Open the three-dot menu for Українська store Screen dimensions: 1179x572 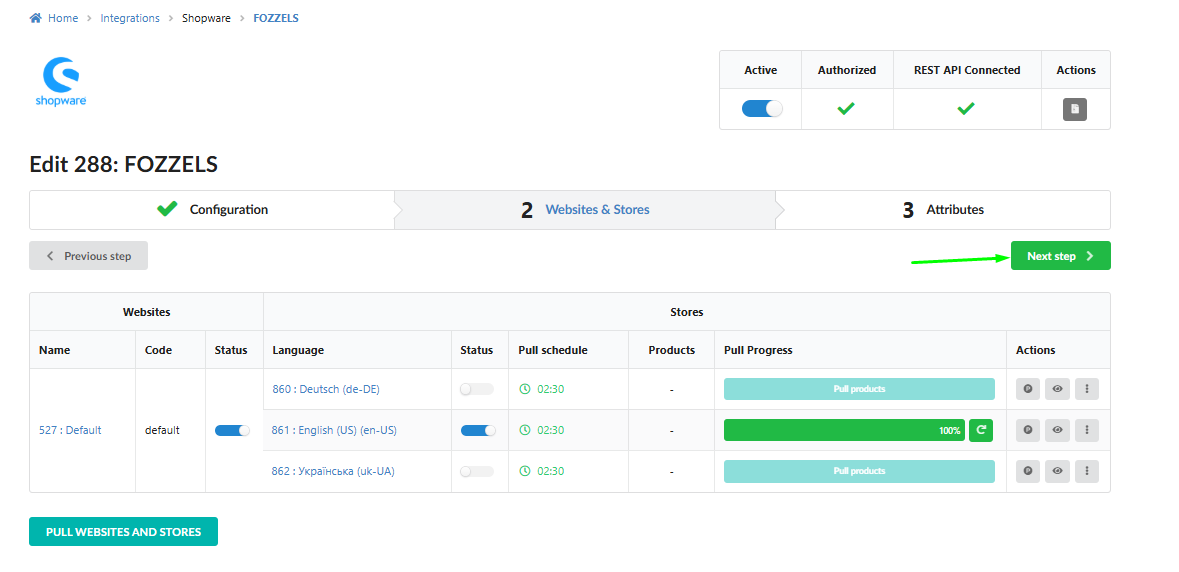1087,471
